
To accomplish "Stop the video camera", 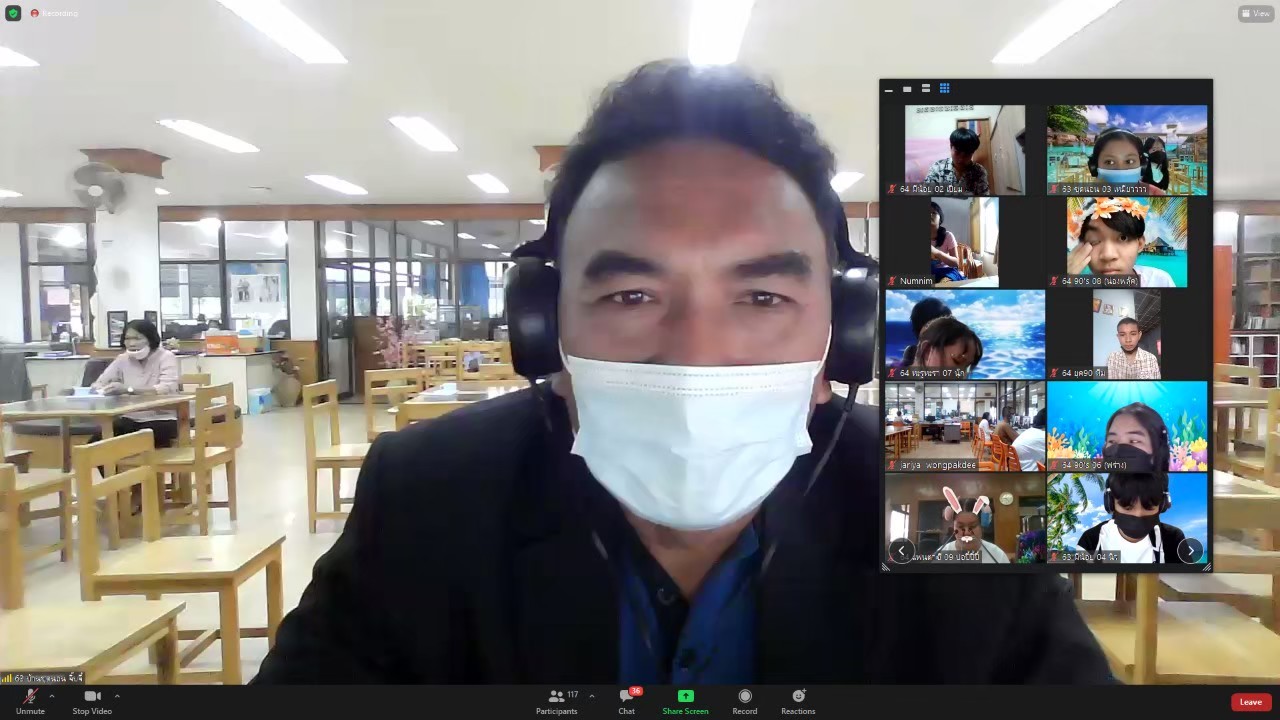I will 92,697.
